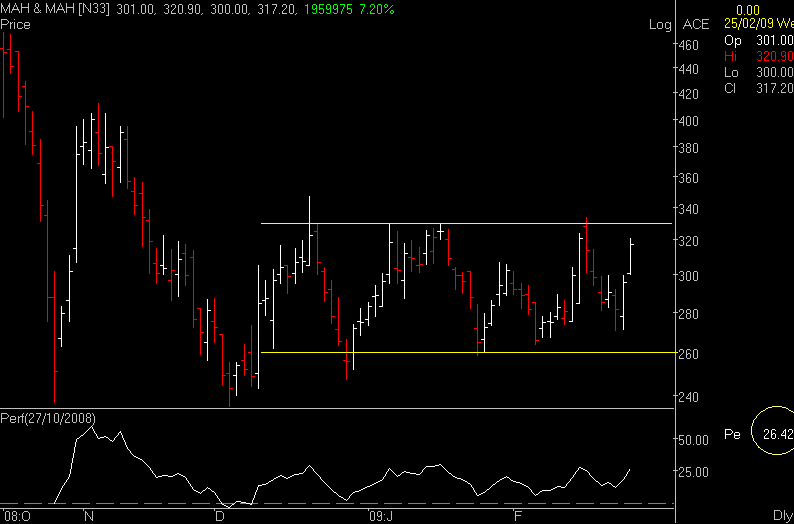Image resolution: width=794 pixels, height=524 pixels.
Task: Click the 50.00 performance axis label
Action: click(693, 439)
